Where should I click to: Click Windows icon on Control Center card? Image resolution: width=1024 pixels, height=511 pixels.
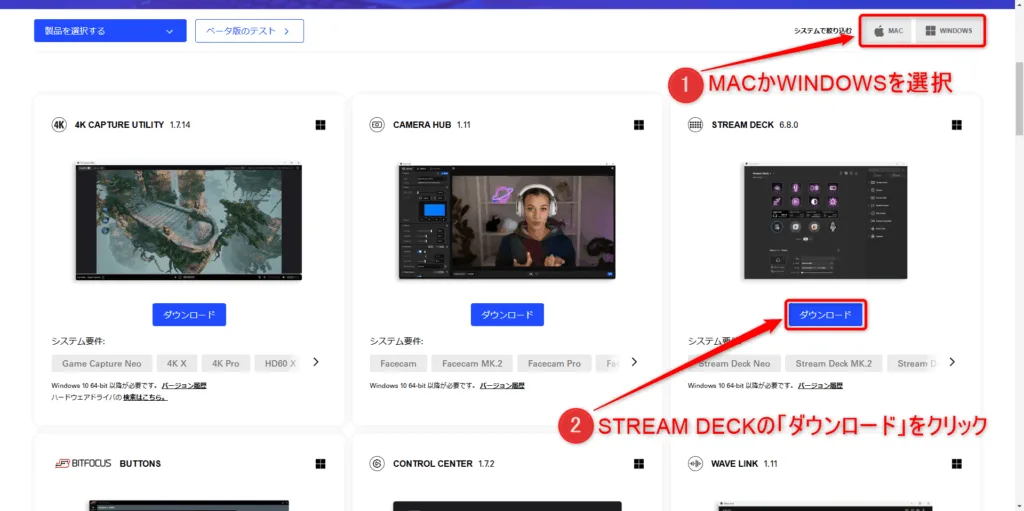[638, 463]
